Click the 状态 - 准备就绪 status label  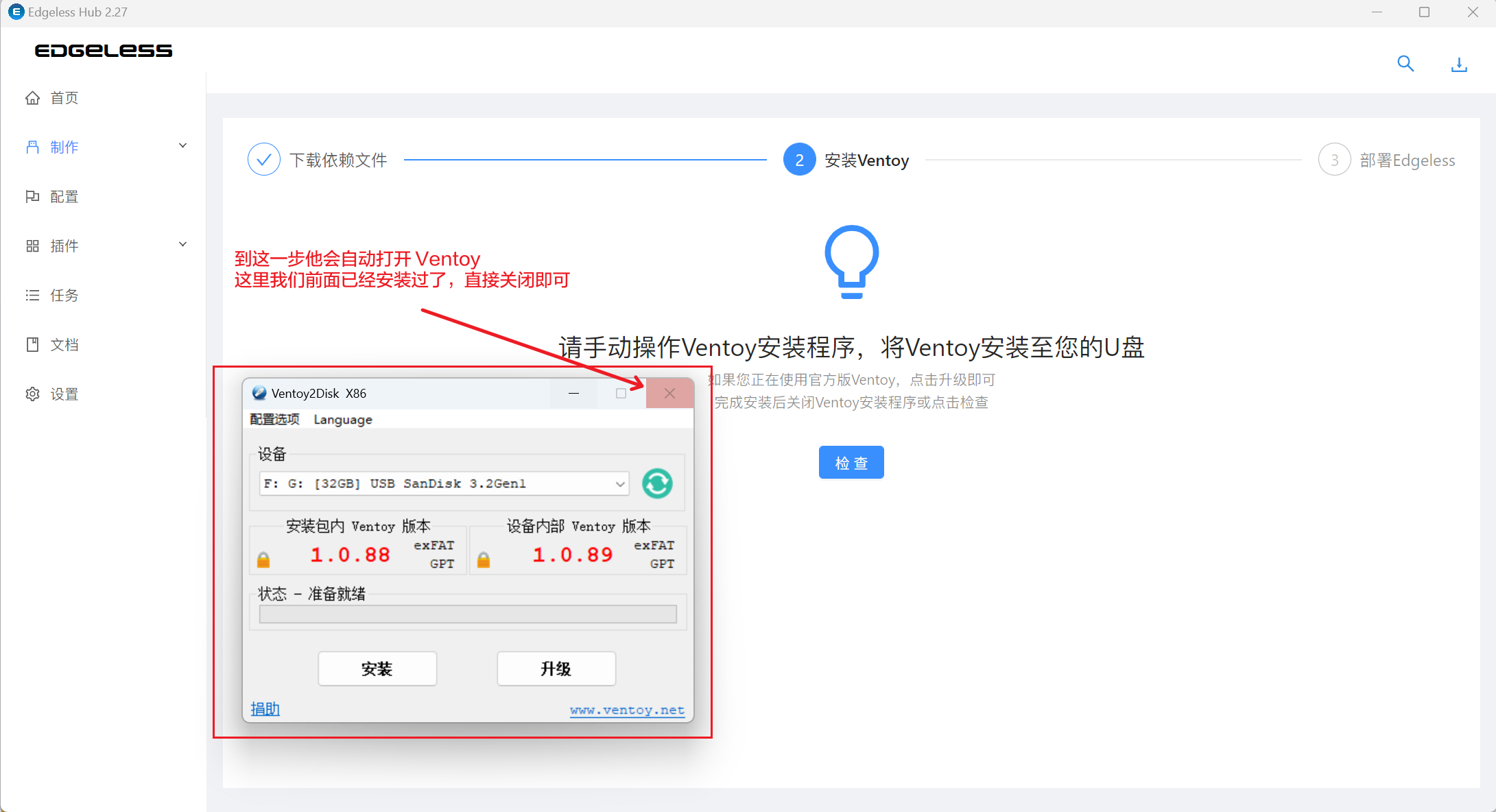(x=311, y=594)
